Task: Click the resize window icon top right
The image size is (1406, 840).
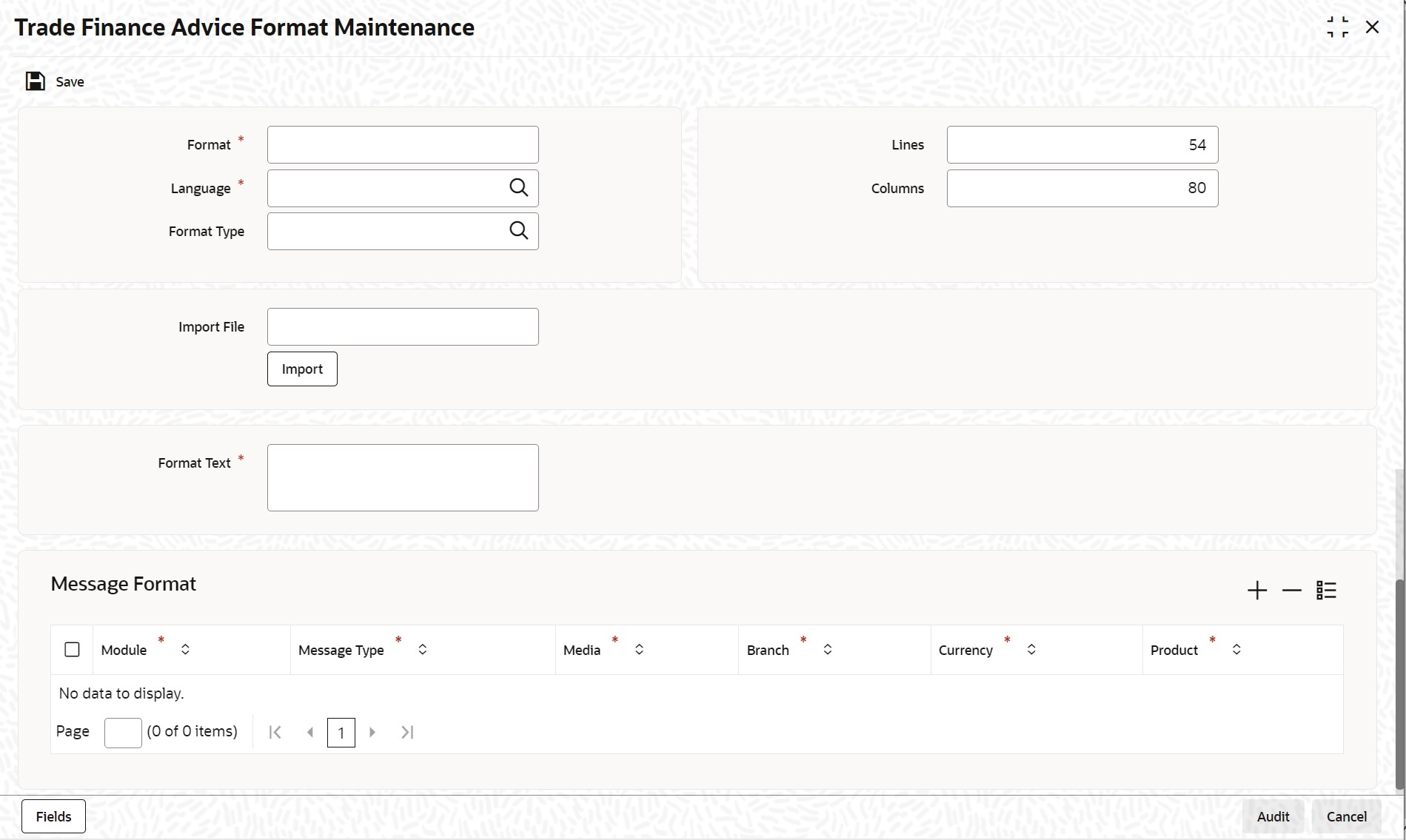Action: pyautogui.click(x=1337, y=27)
